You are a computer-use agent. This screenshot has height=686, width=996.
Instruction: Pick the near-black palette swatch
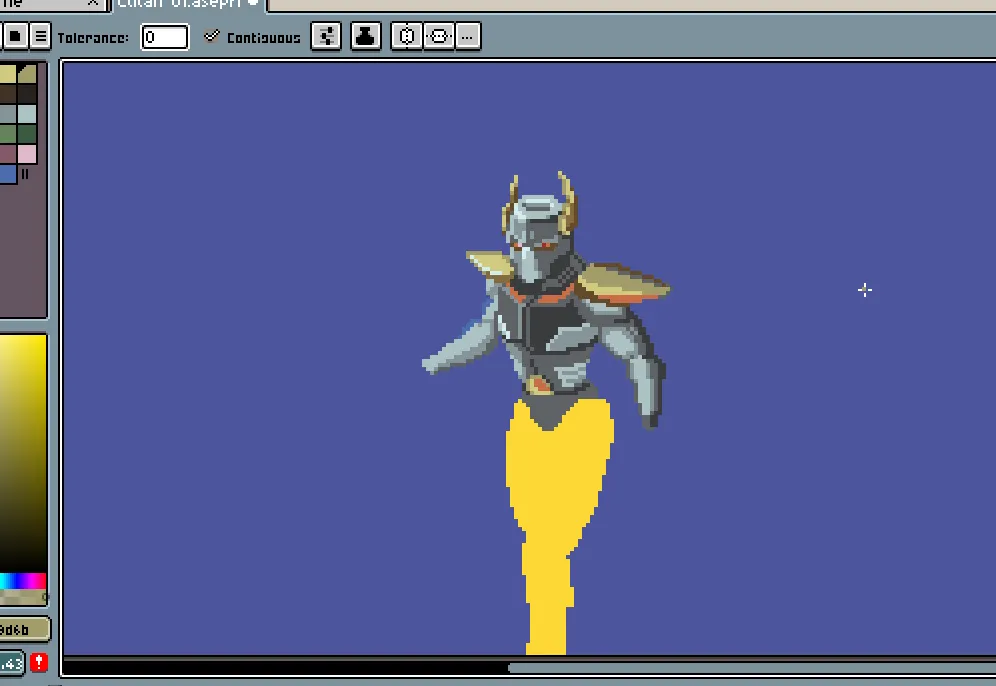tap(27, 94)
